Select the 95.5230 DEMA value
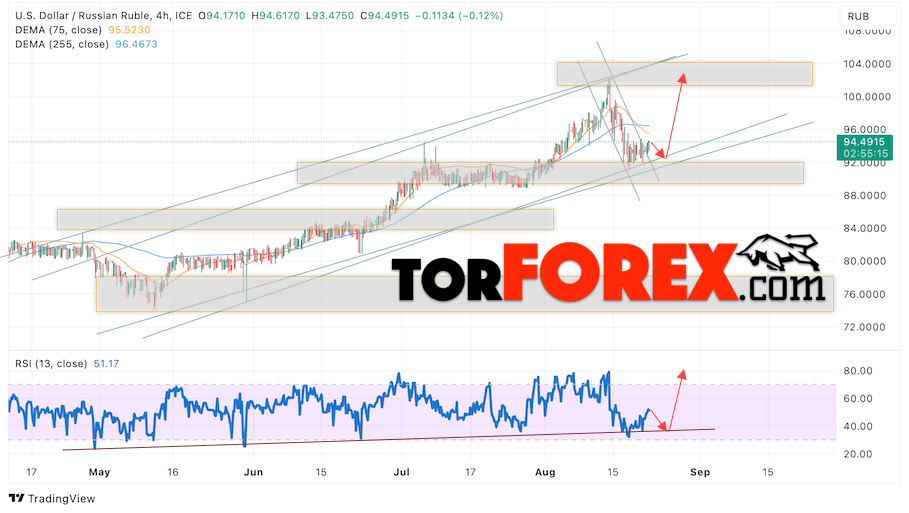 [x=129, y=30]
